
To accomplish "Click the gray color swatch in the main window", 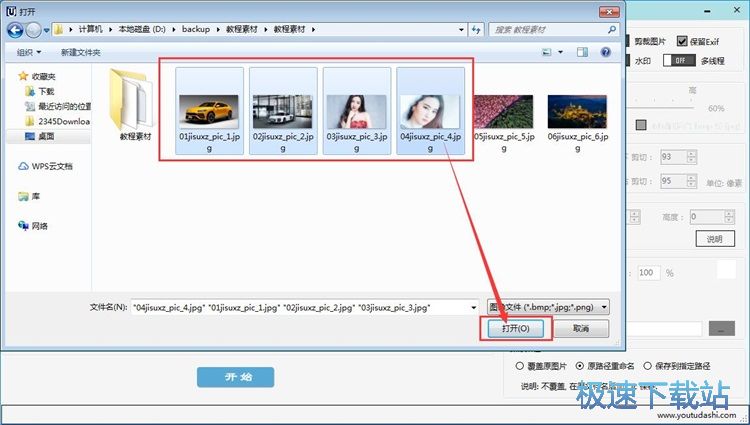I will (x=641, y=125).
